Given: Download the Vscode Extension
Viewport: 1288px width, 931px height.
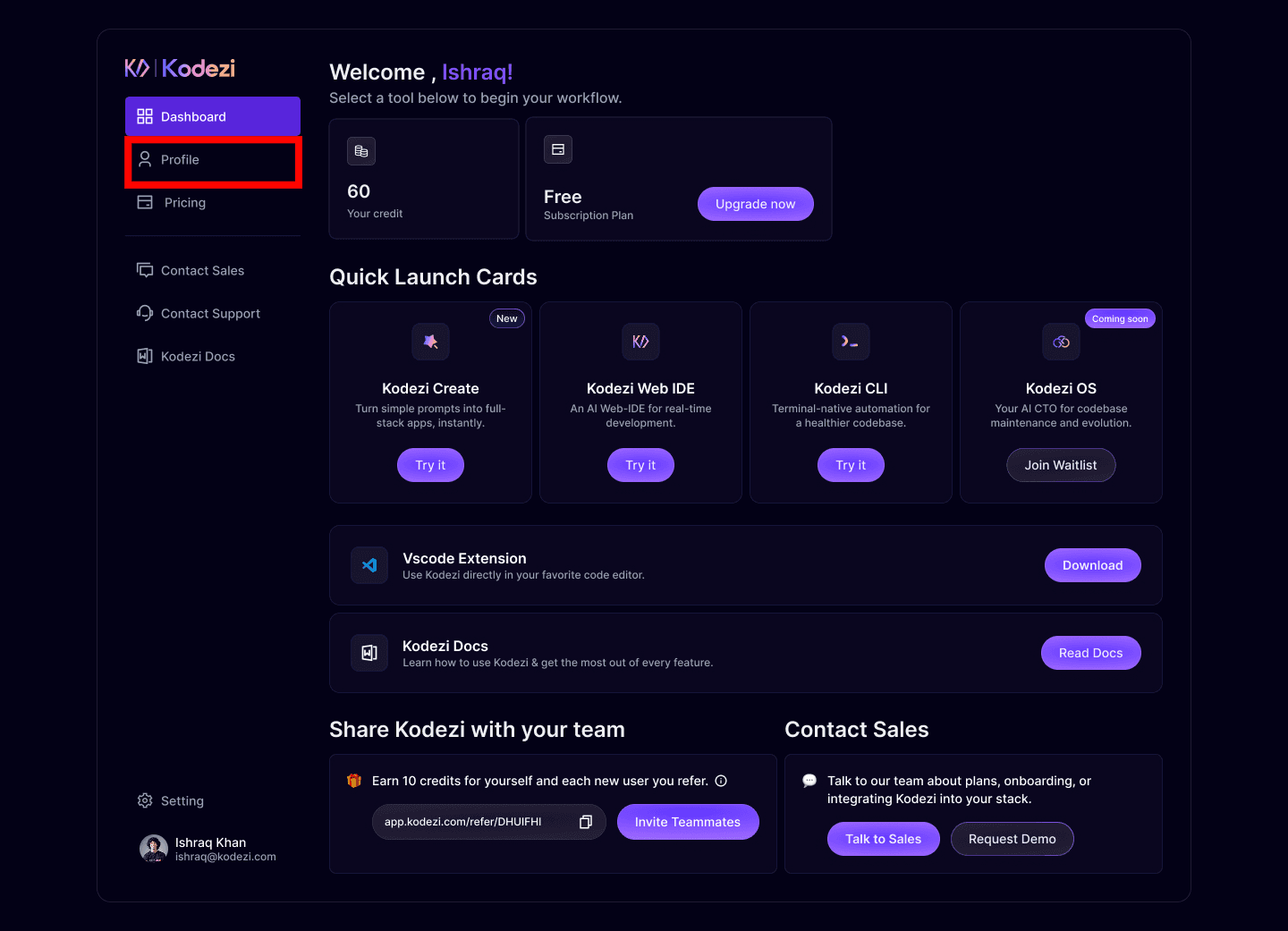Looking at the screenshot, I should pos(1092,565).
